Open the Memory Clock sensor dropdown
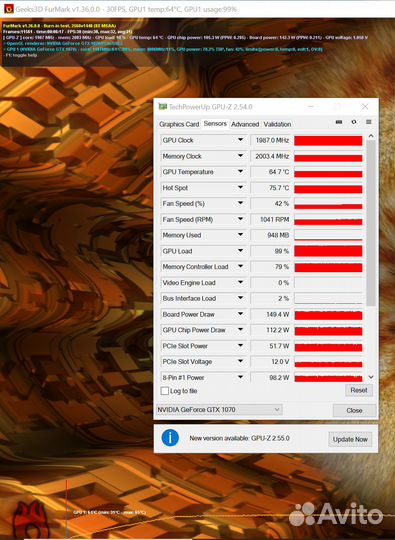 click(240, 156)
